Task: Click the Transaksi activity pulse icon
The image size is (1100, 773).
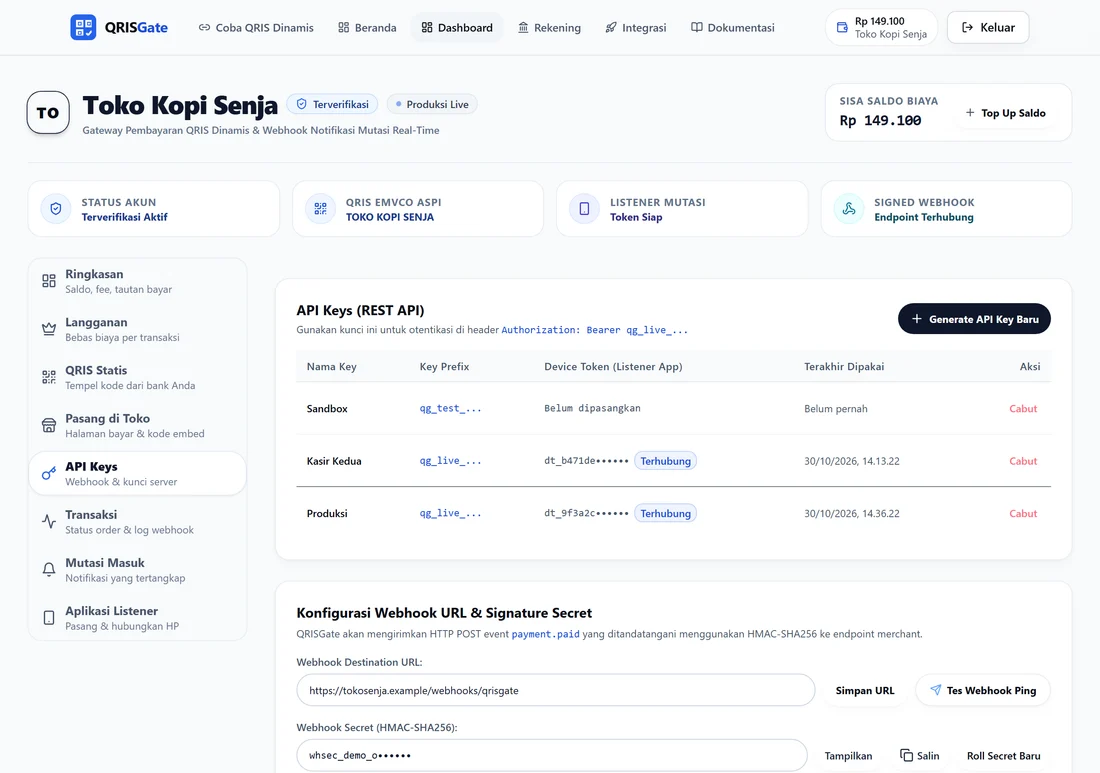Action: (x=48, y=521)
